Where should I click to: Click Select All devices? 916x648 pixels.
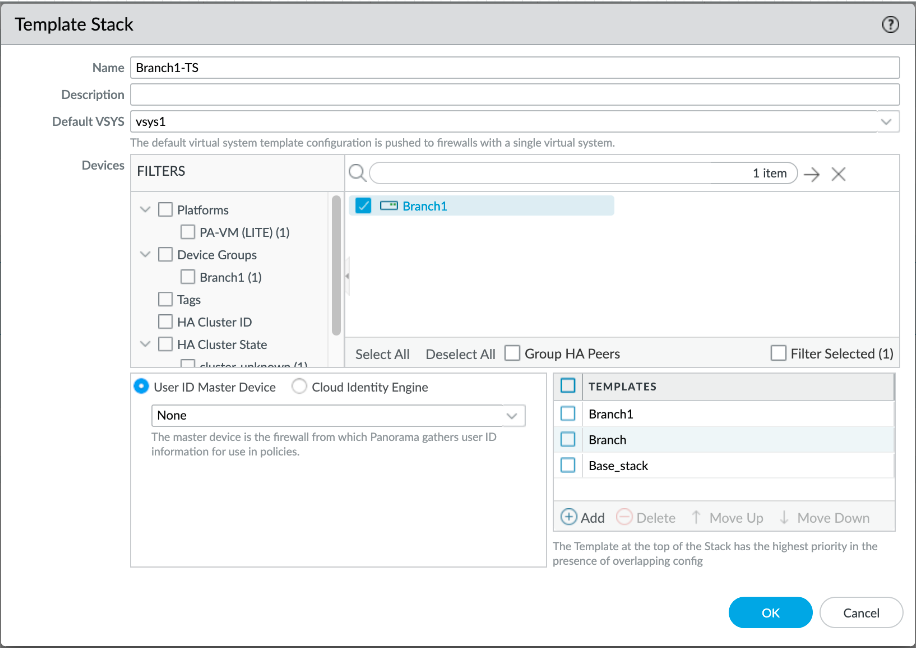382,354
